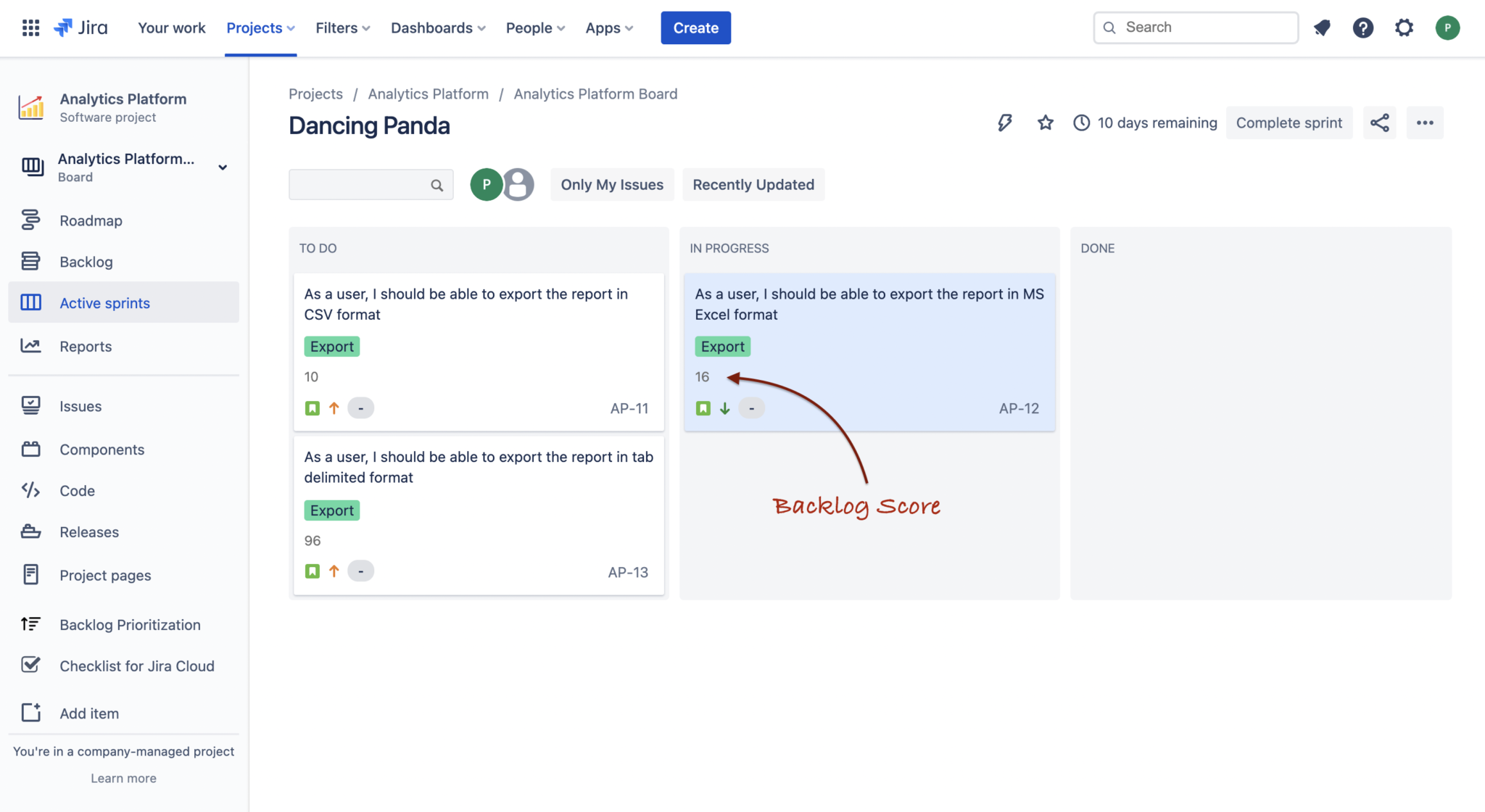Toggle the unassigned avatar filter

pyautogui.click(x=519, y=185)
